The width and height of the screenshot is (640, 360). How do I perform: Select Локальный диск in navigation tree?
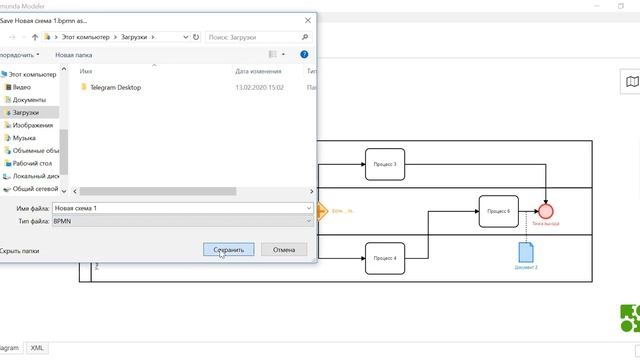click(x=31, y=176)
